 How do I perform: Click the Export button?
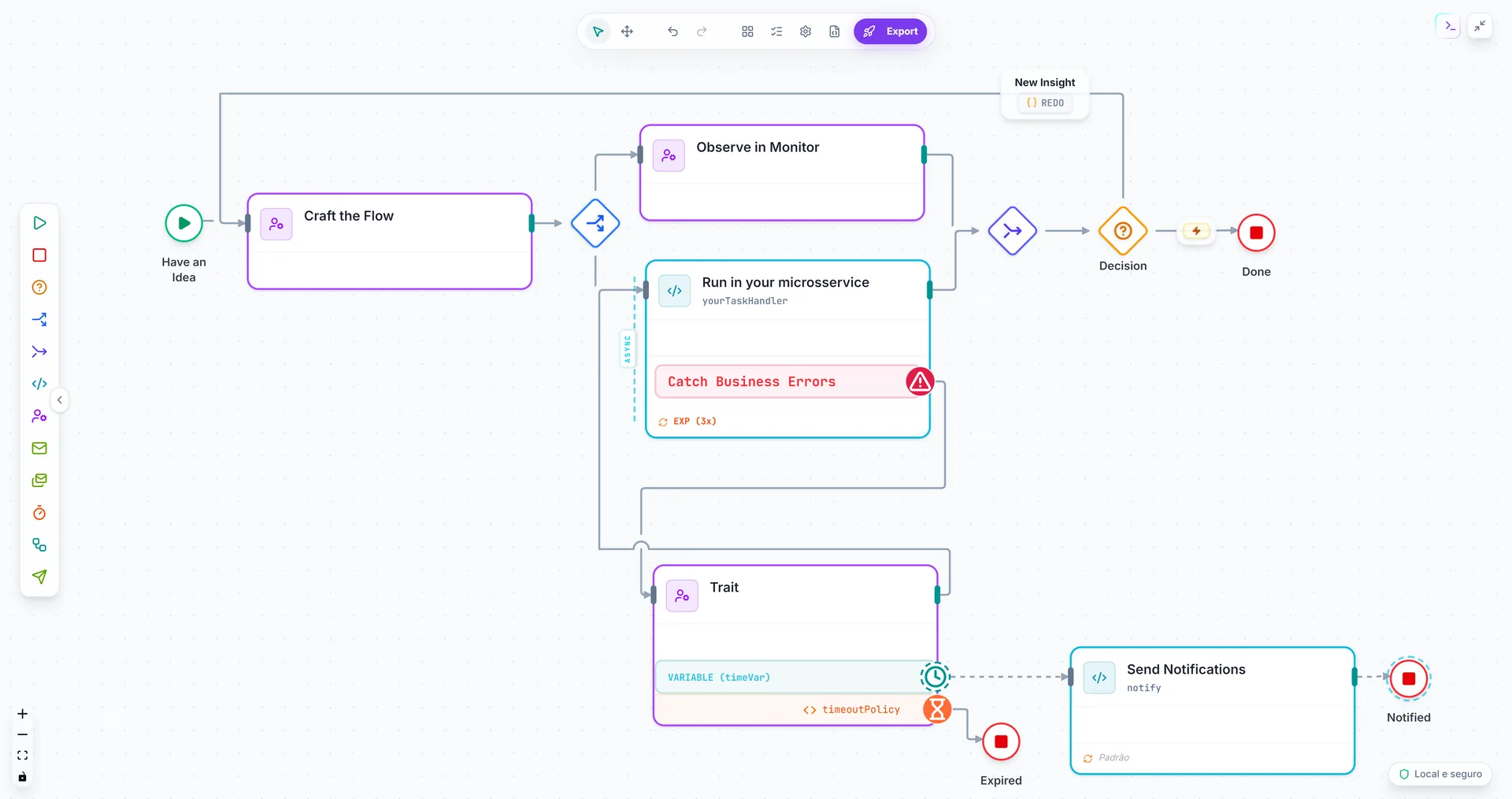[x=891, y=32]
